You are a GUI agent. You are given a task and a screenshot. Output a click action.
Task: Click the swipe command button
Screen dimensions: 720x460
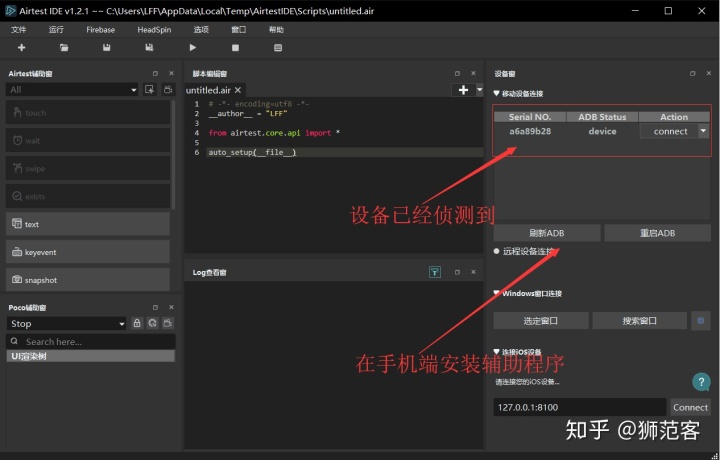(88, 168)
